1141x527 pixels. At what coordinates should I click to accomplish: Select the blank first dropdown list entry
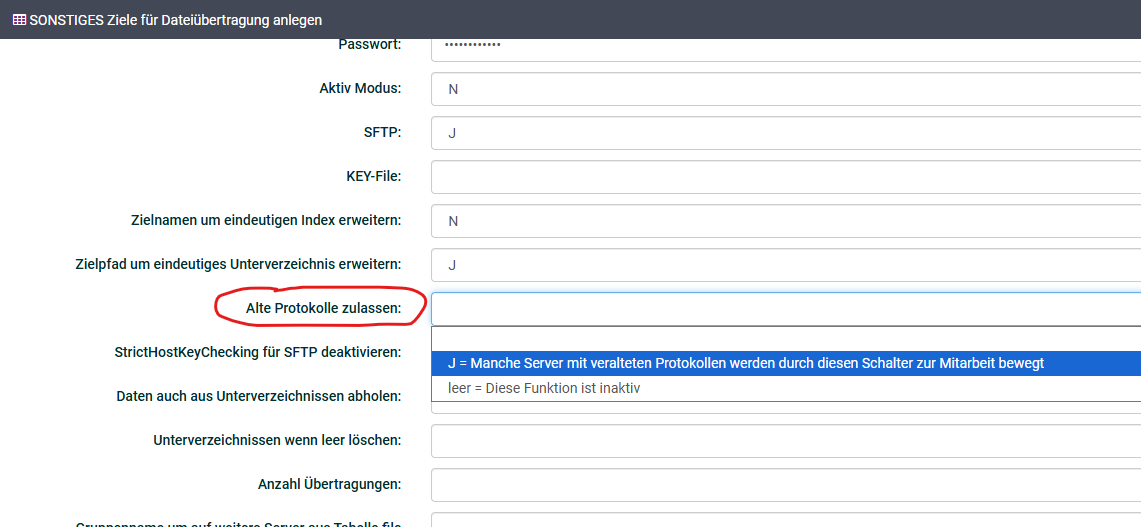click(785, 339)
